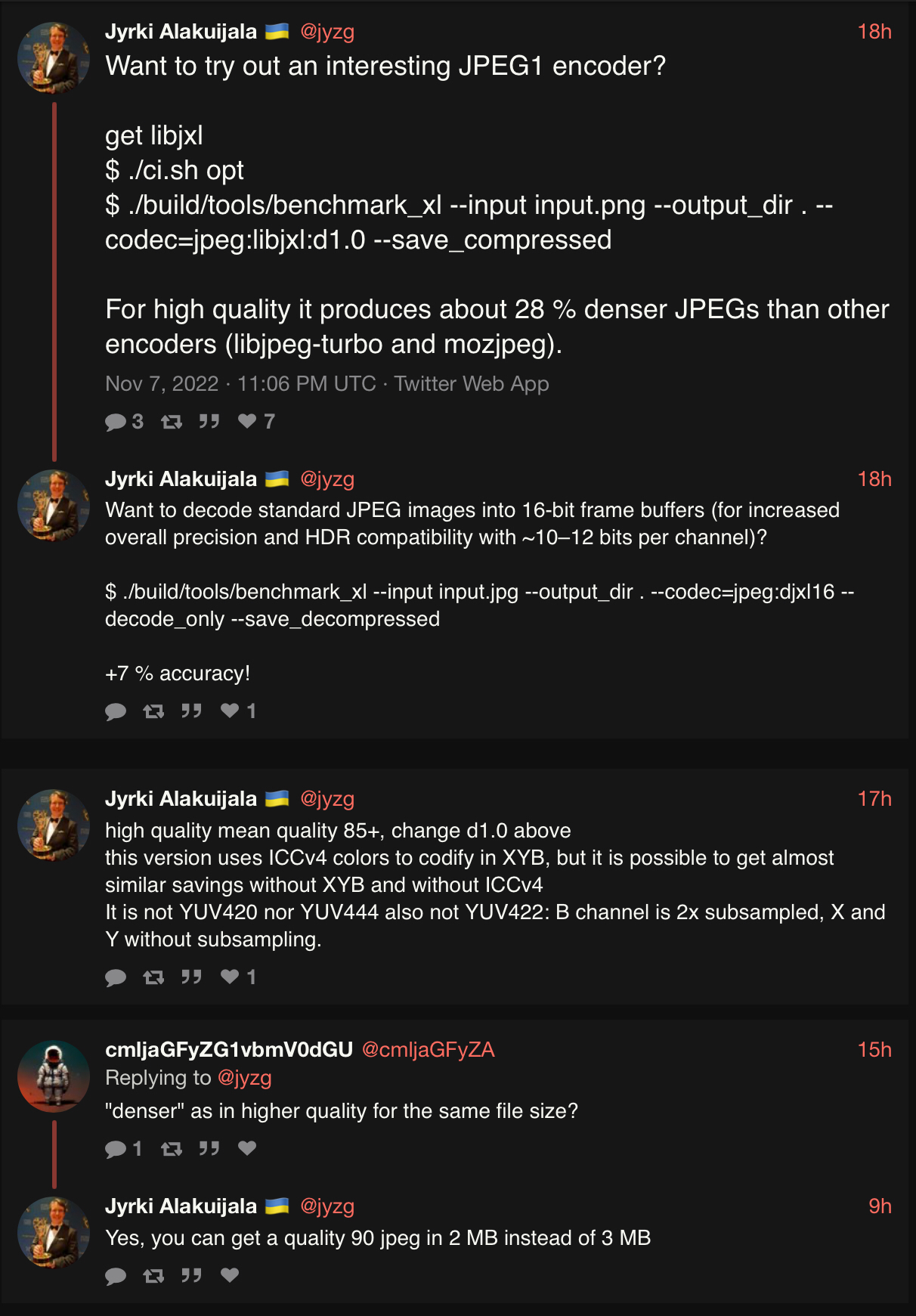Like the quality 90 jpeg reply
Image resolution: width=916 pixels, height=1316 pixels.
[230, 1275]
